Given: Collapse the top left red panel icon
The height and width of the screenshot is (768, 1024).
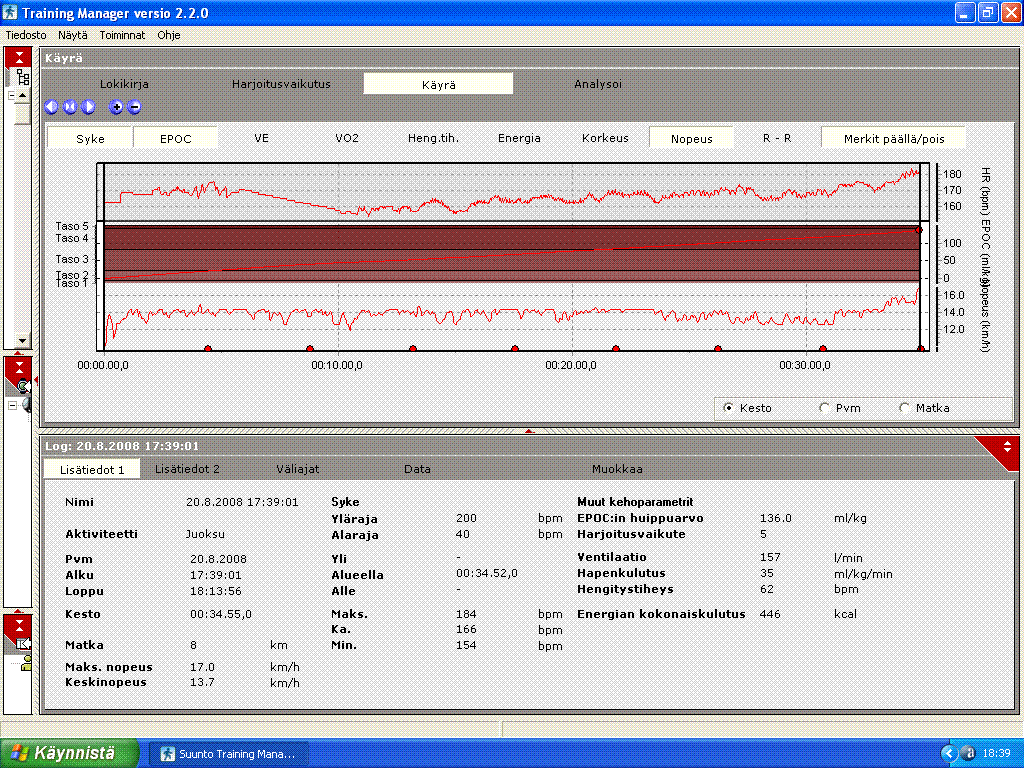Looking at the screenshot, I should (20, 56).
